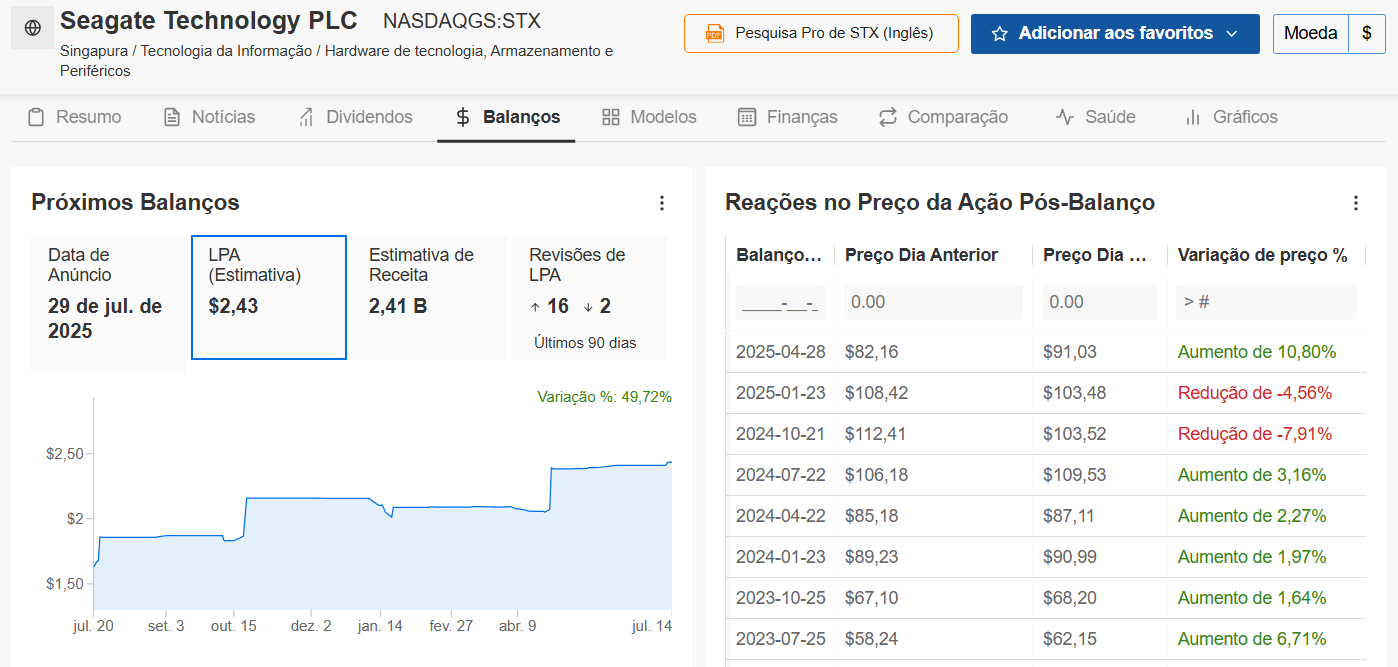
Task: Open the Finanças tab
Action: point(787,117)
